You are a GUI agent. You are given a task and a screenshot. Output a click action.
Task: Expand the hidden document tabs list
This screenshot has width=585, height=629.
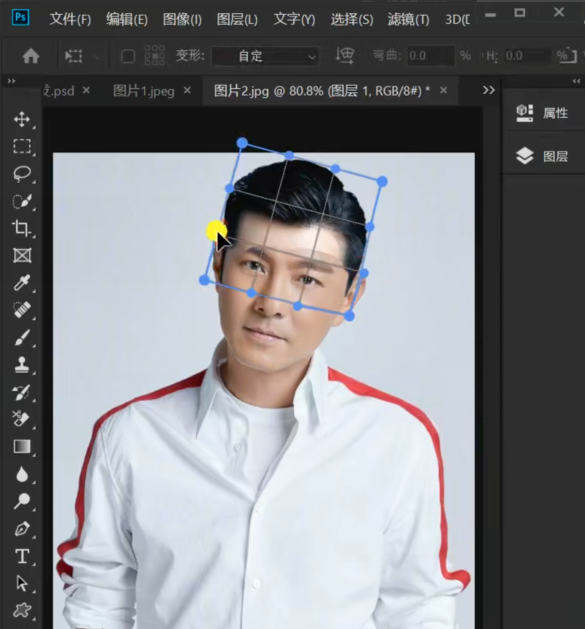488,90
